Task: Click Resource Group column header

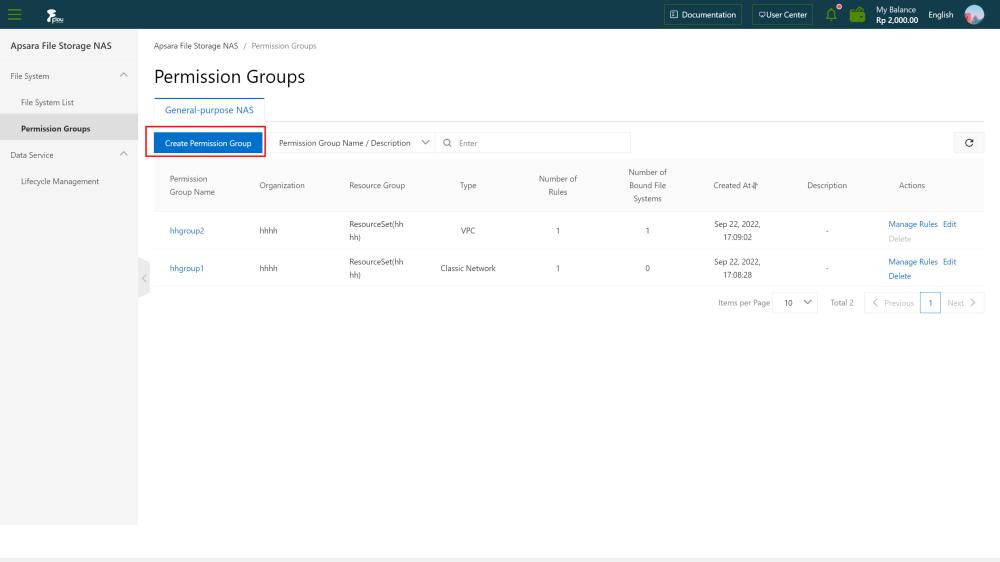Action: (377, 185)
